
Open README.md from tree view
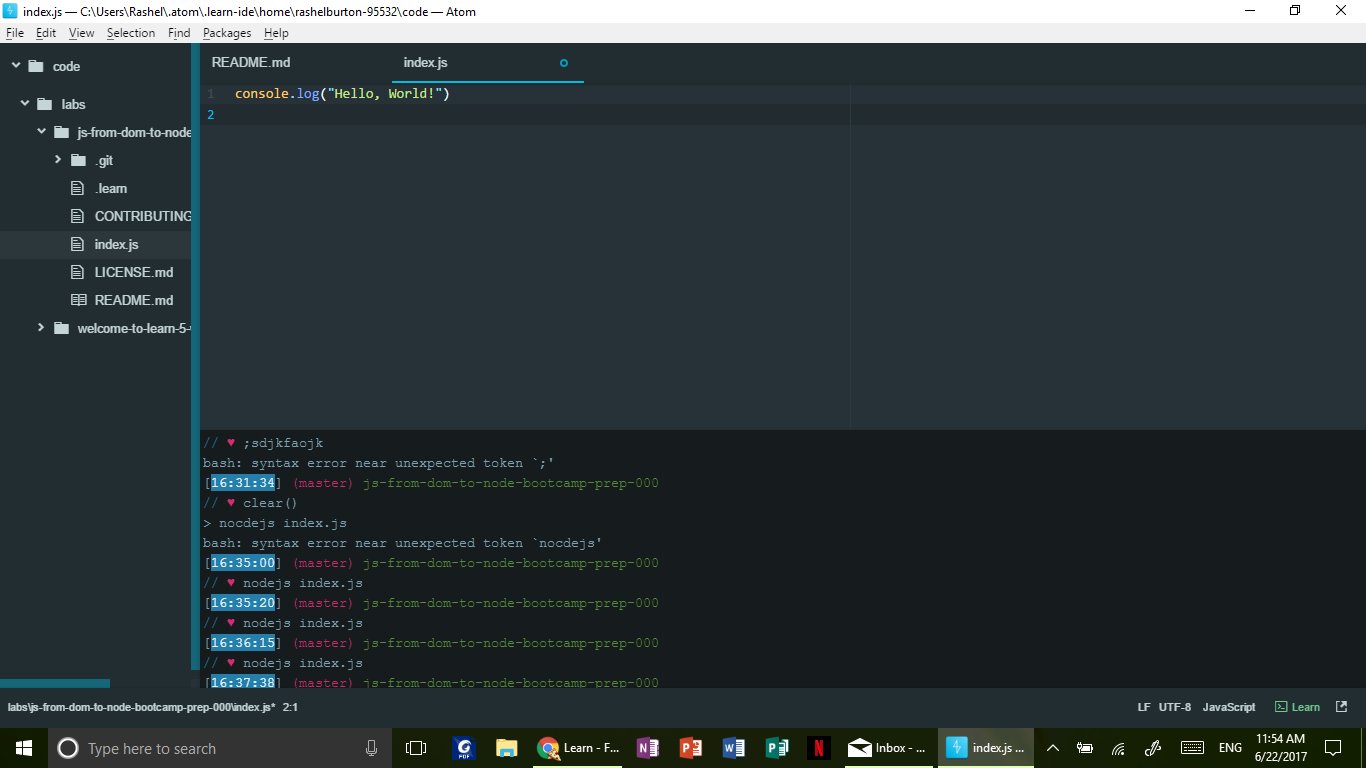point(134,300)
